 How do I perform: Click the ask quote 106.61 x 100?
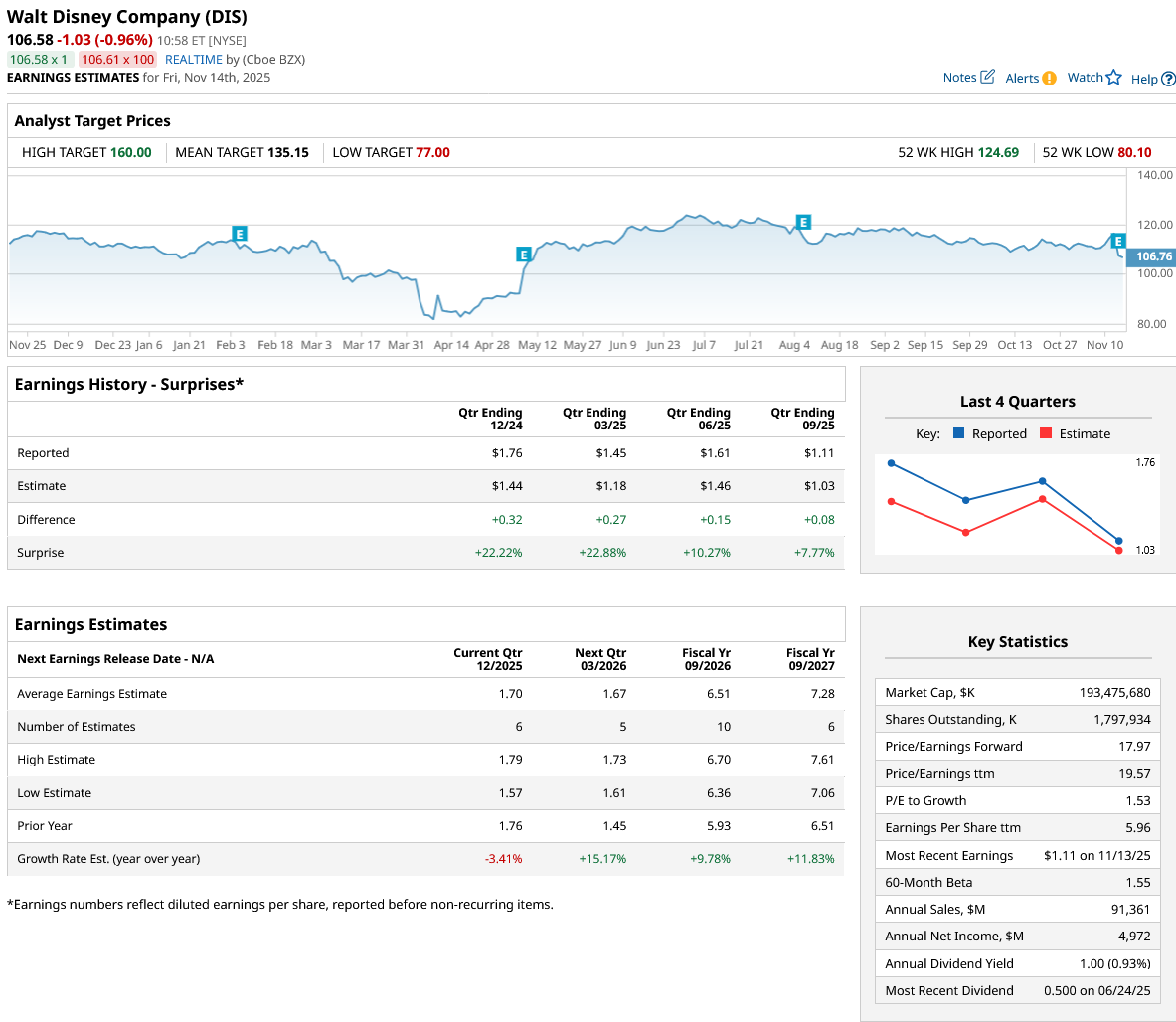click(x=117, y=60)
